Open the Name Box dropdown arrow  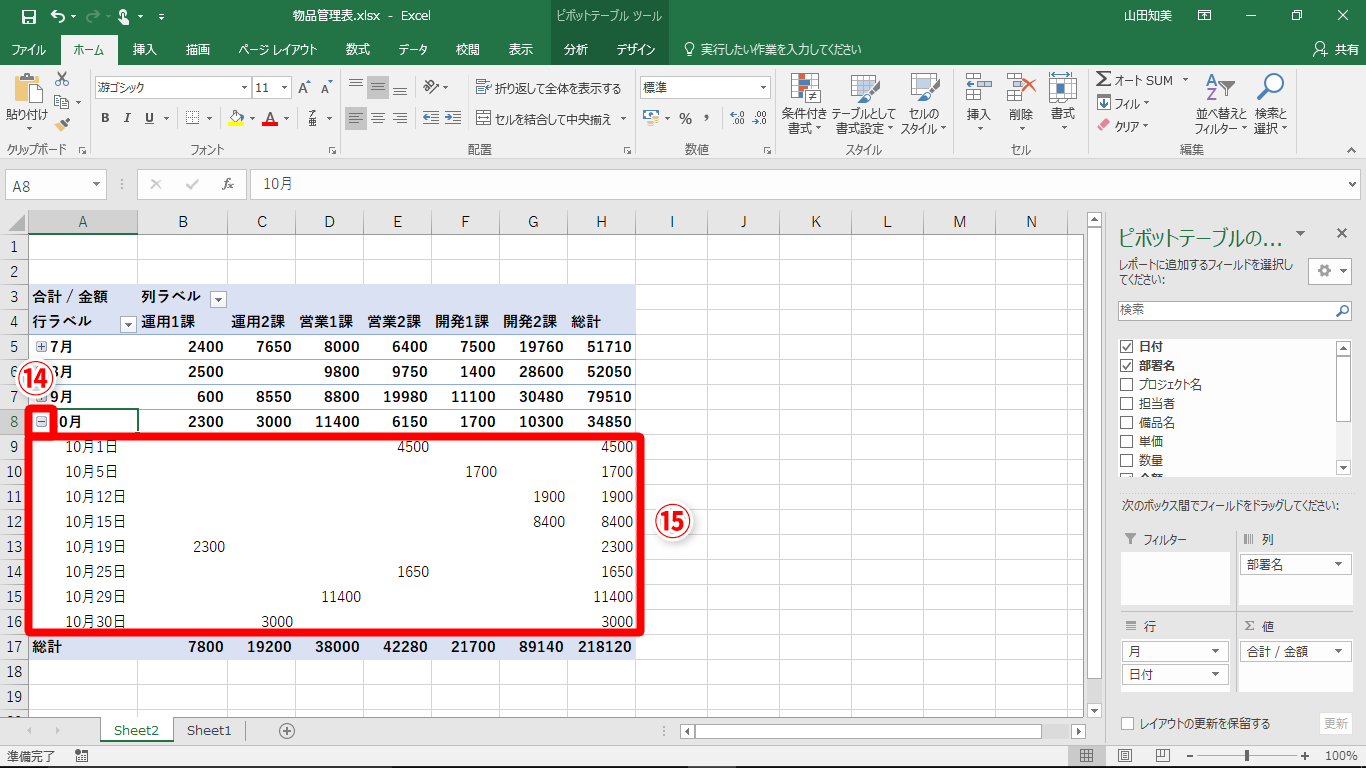pos(97,185)
